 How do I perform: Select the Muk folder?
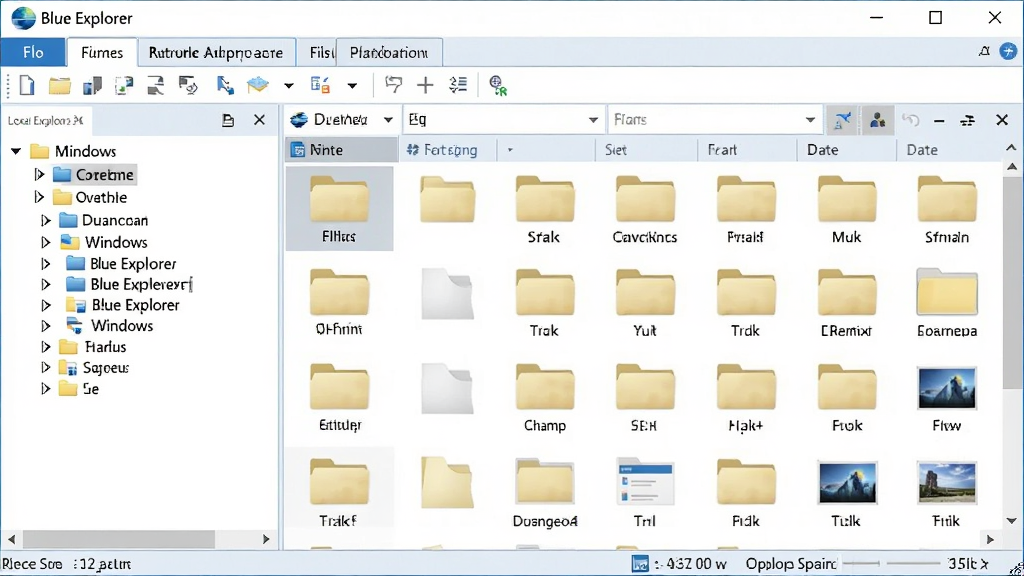click(846, 210)
